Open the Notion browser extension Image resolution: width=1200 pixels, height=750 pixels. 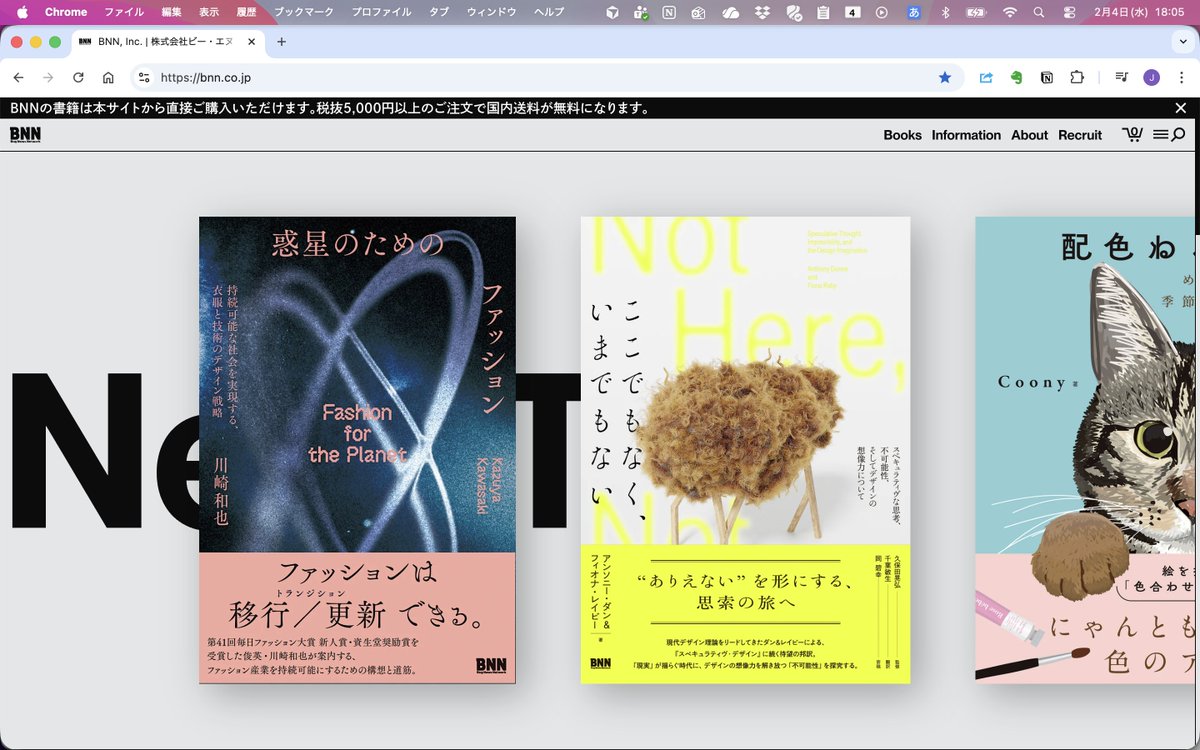(x=1047, y=77)
